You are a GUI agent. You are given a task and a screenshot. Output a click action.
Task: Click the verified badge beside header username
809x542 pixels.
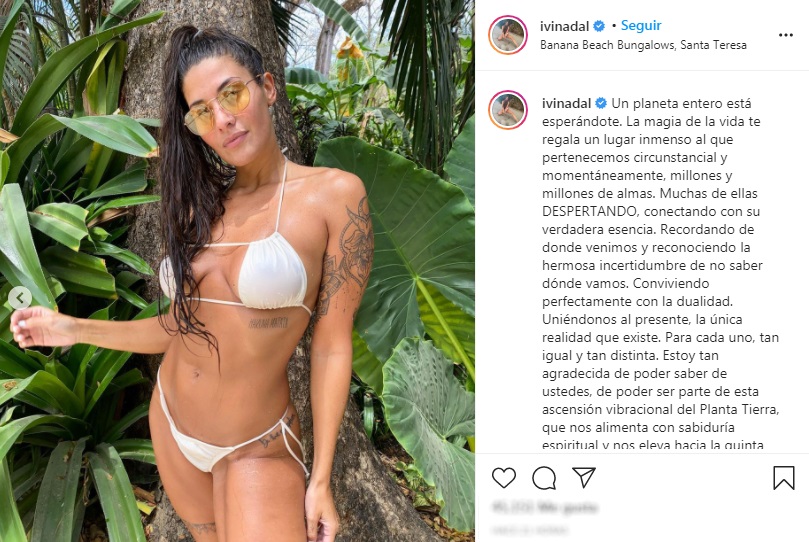(599, 26)
